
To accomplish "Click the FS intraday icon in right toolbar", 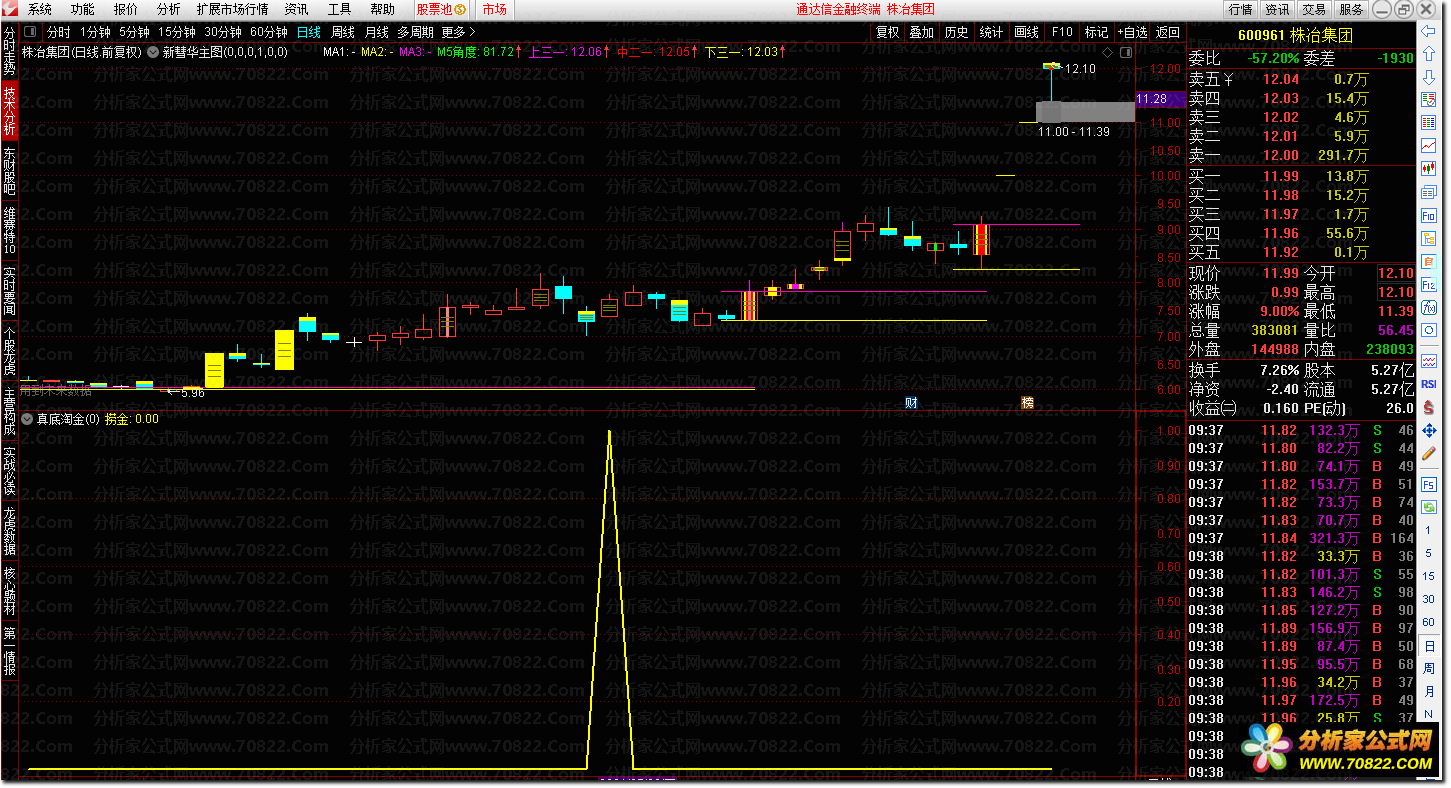I will pyautogui.click(x=1429, y=485).
